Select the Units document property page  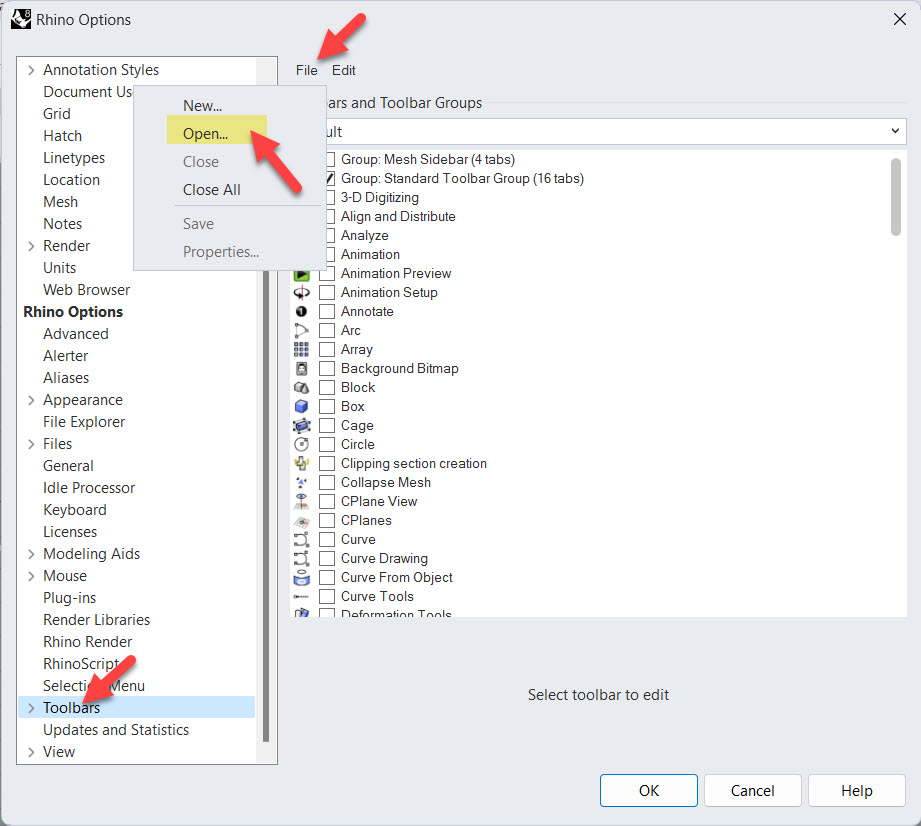[59, 268]
